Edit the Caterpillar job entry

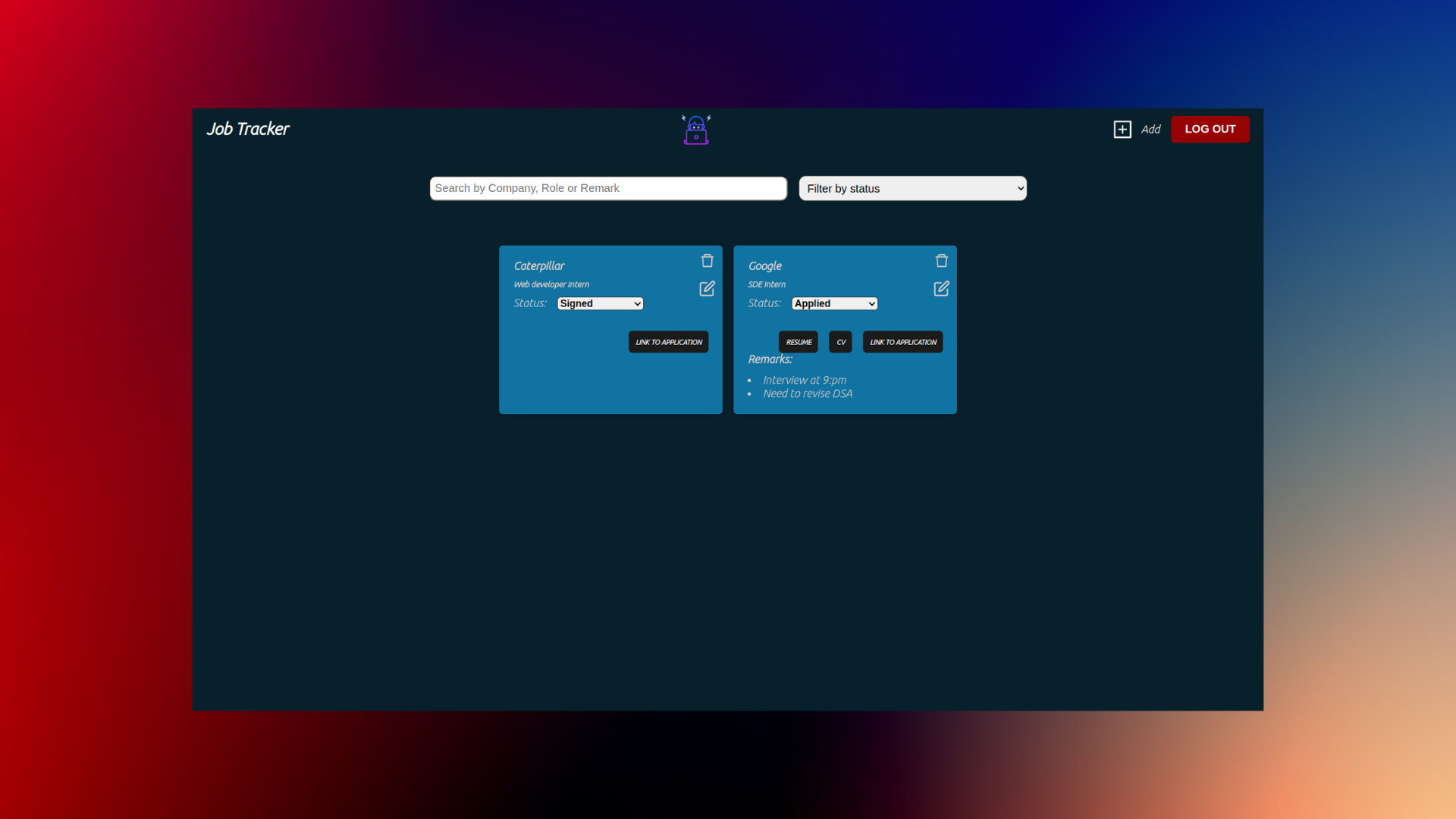pyautogui.click(x=707, y=289)
